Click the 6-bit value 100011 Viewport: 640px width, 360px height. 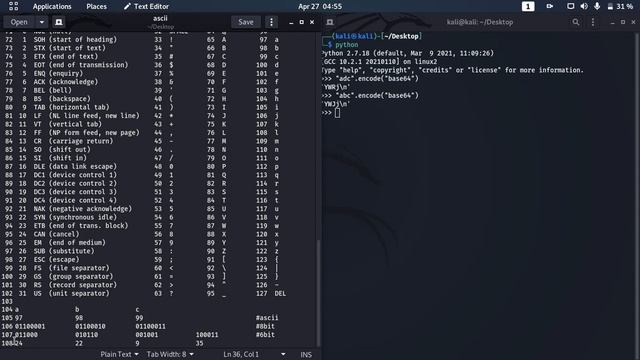coord(207,335)
